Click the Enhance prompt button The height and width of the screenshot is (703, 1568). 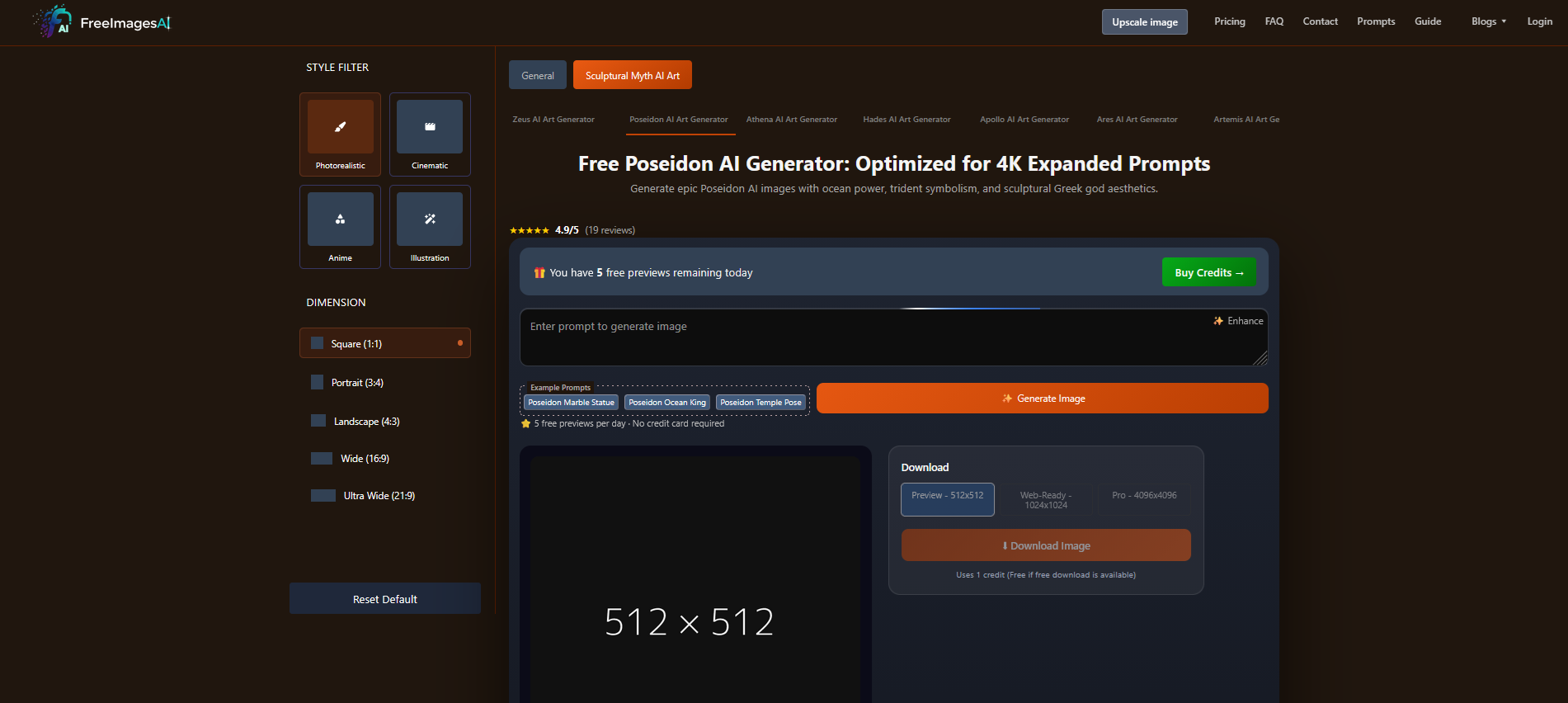click(1238, 321)
